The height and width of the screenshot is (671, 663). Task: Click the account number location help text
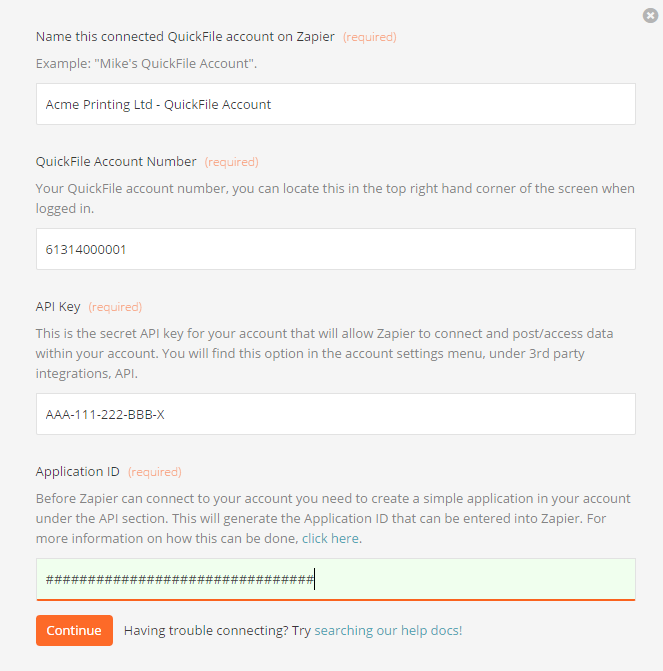335,198
